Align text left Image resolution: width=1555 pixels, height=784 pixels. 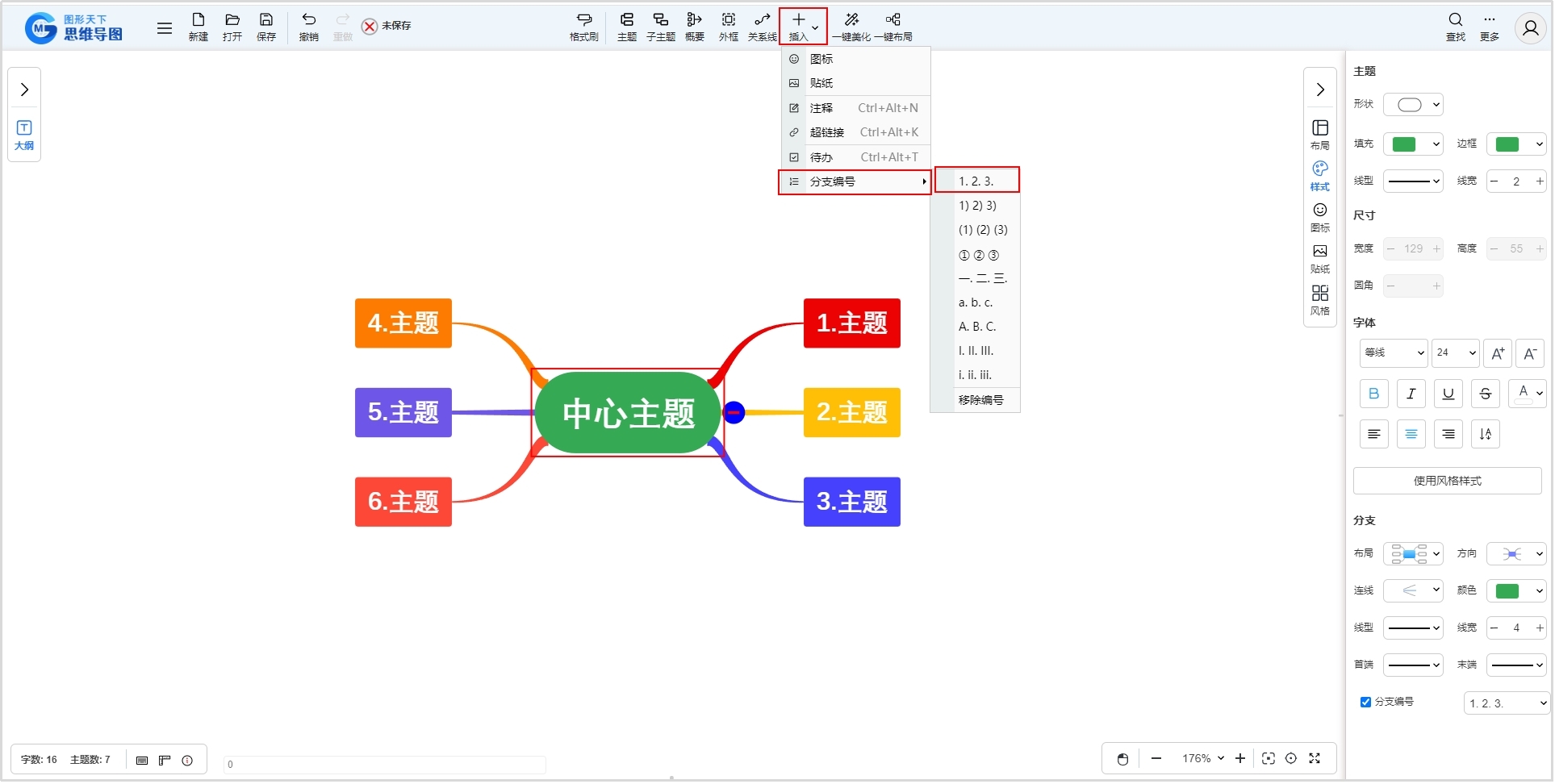(x=1374, y=434)
